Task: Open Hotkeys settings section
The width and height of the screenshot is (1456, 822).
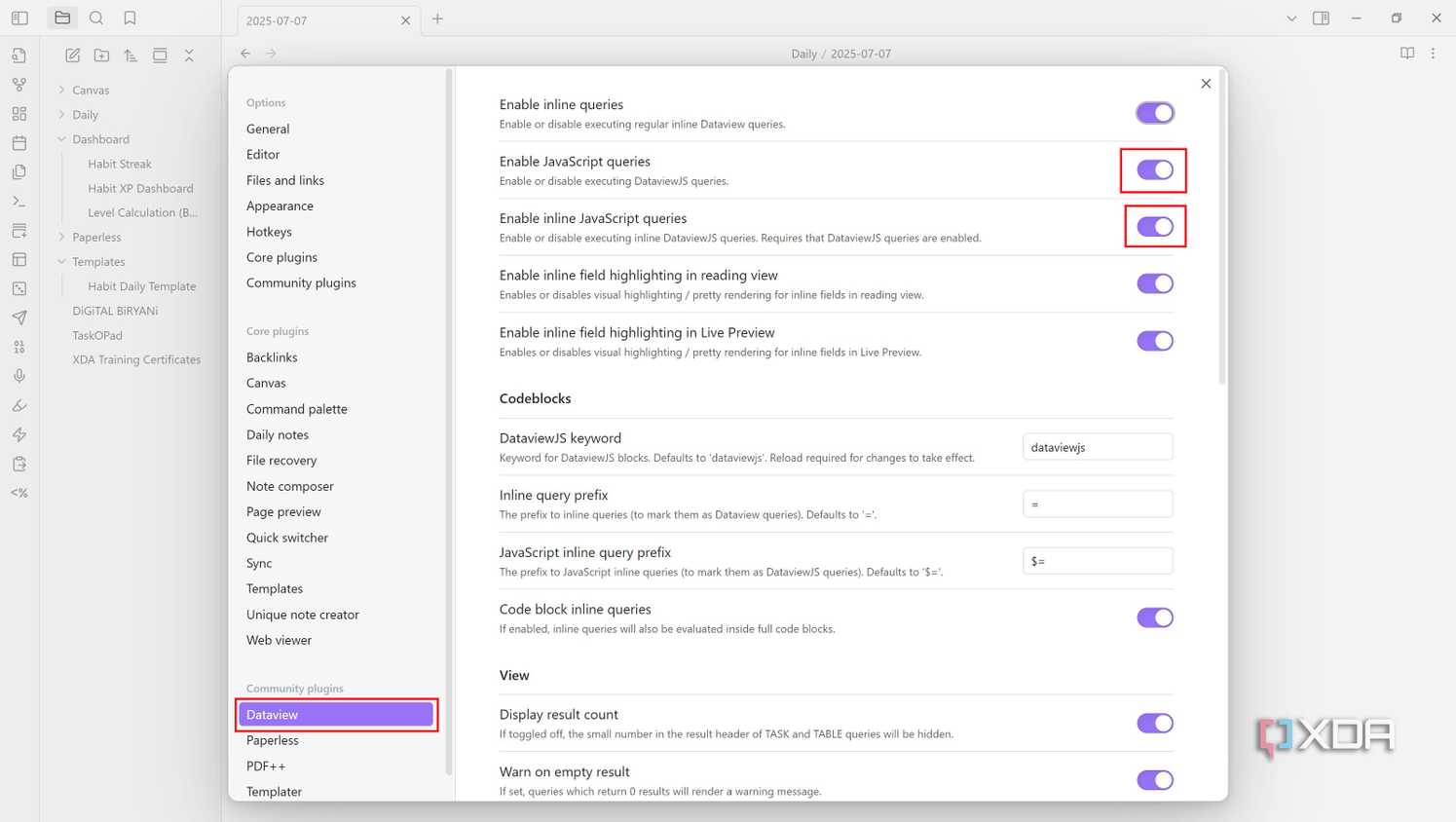Action: 269,232
